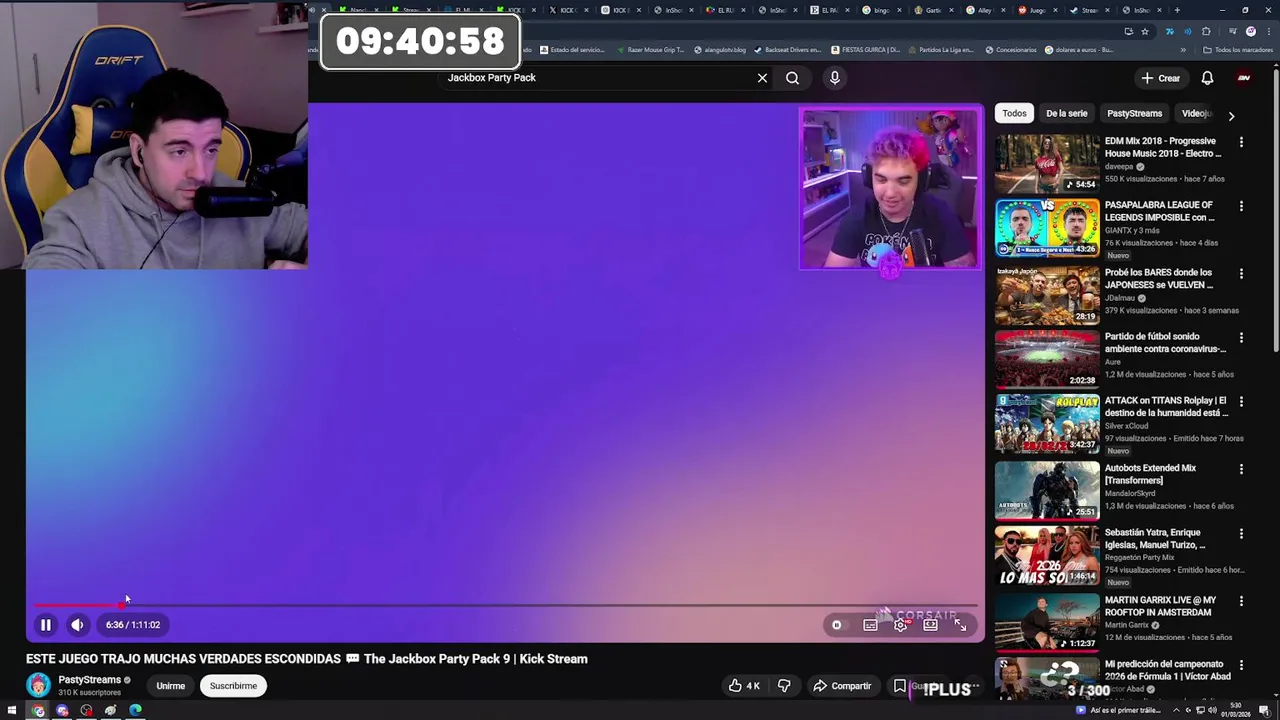Like the video with thumbs up
1280x720 pixels.
744,686
